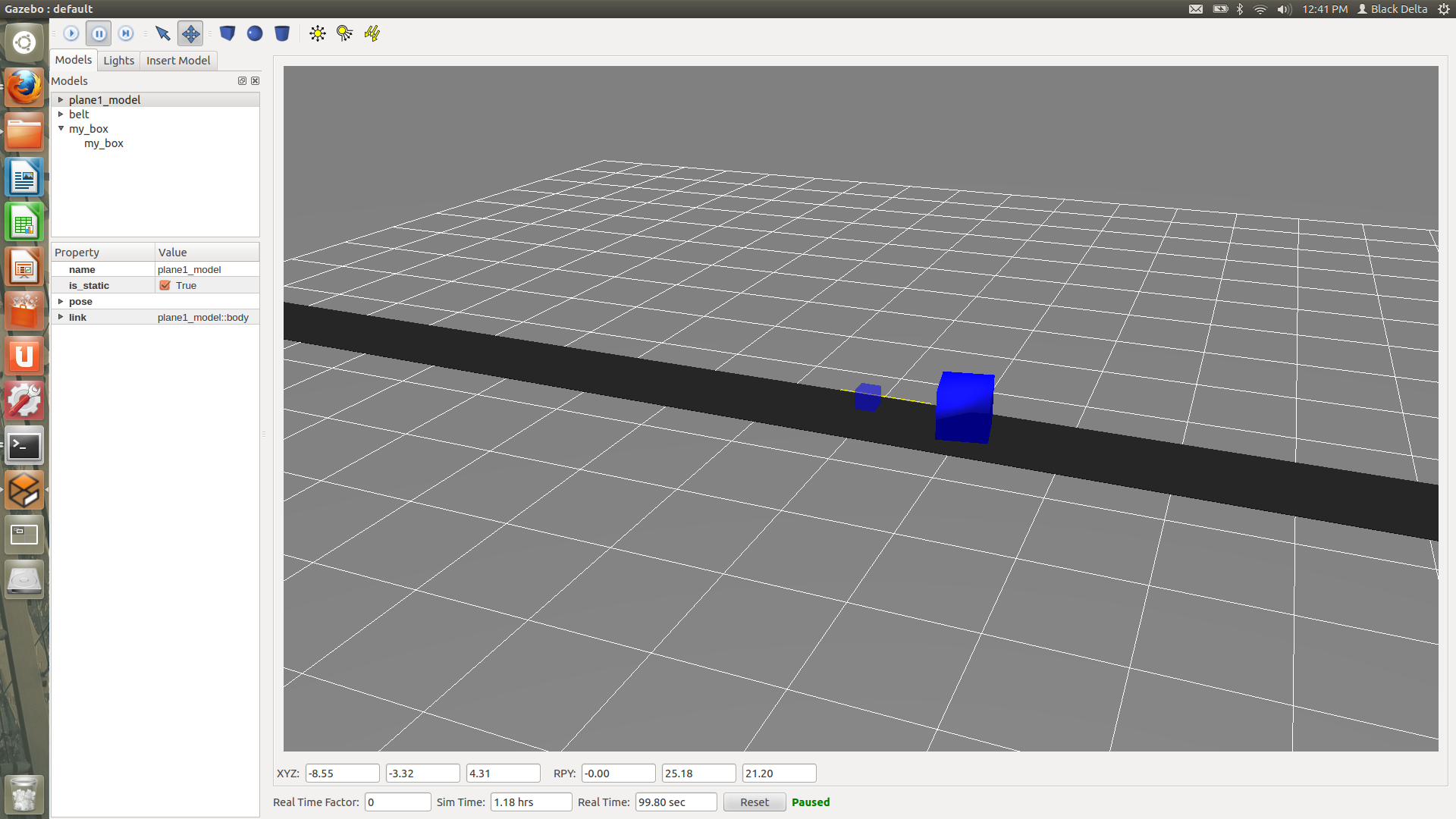
Task: Select my_box tree item in Models panel
Action: click(90, 128)
